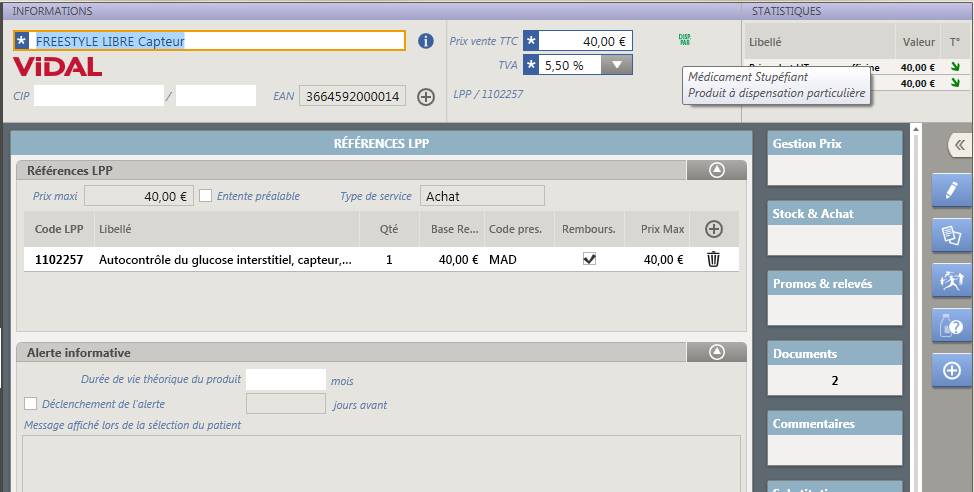974x492 pixels.
Task: Click the star marker on Prix vente TTC
Action: tap(531, 41)
